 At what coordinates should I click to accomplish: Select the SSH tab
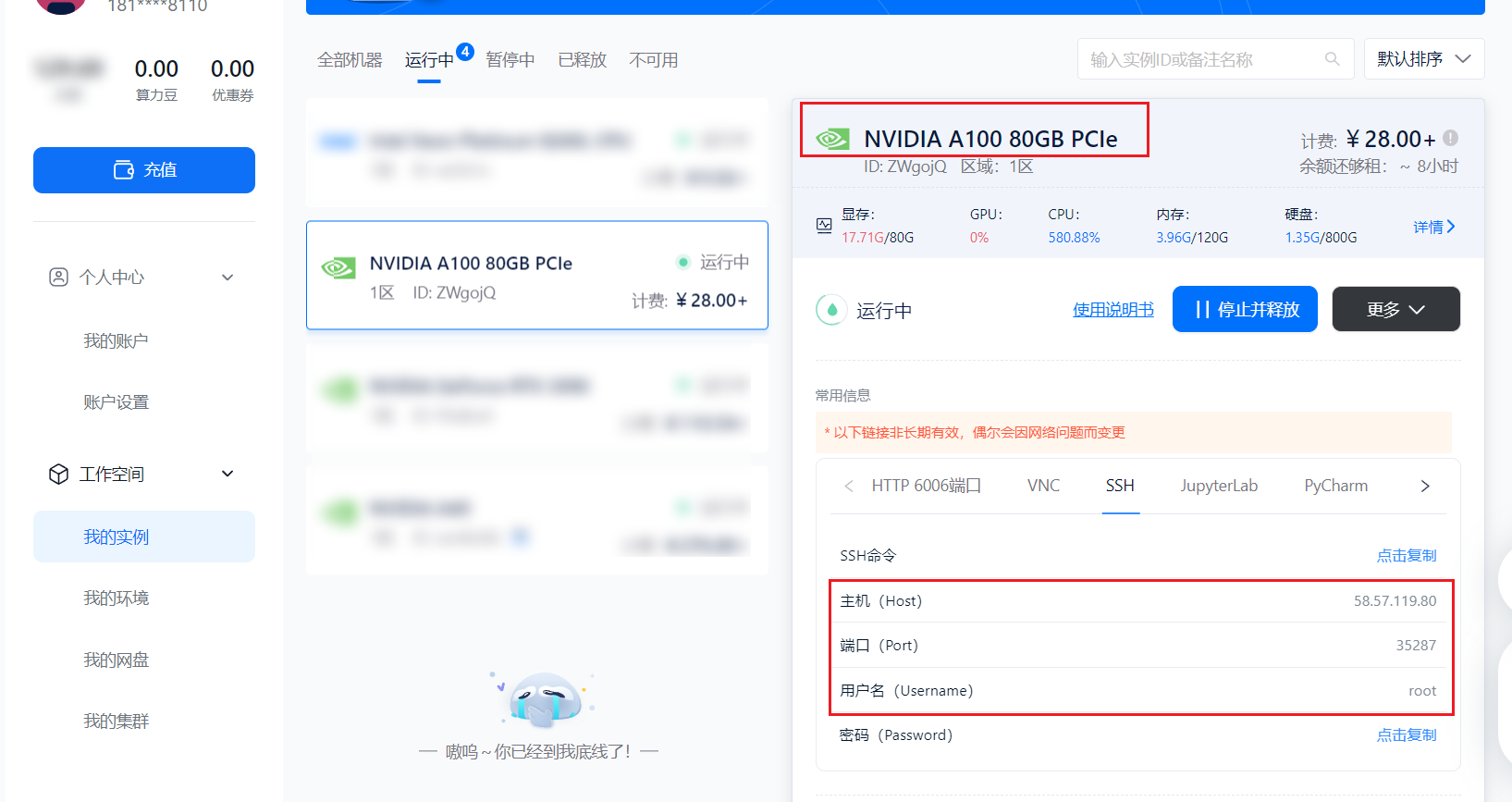1120,486
